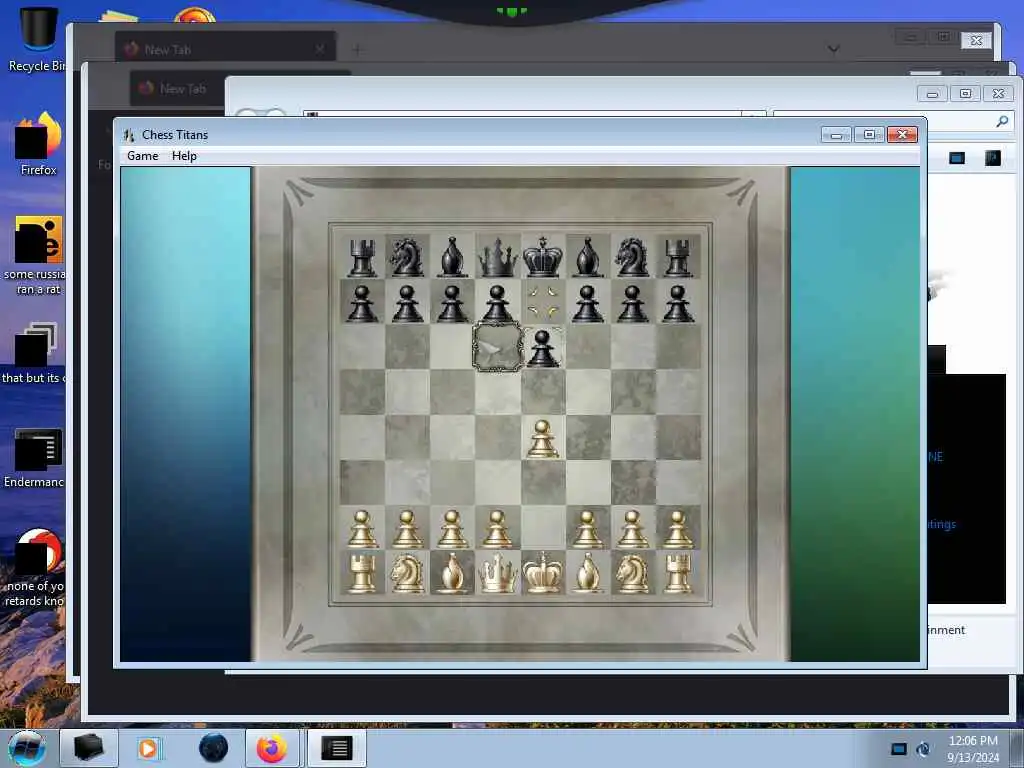Screen dimensions: 1024x768
Task: Select the black kingside bishop
Action: (x=588, y=257)
